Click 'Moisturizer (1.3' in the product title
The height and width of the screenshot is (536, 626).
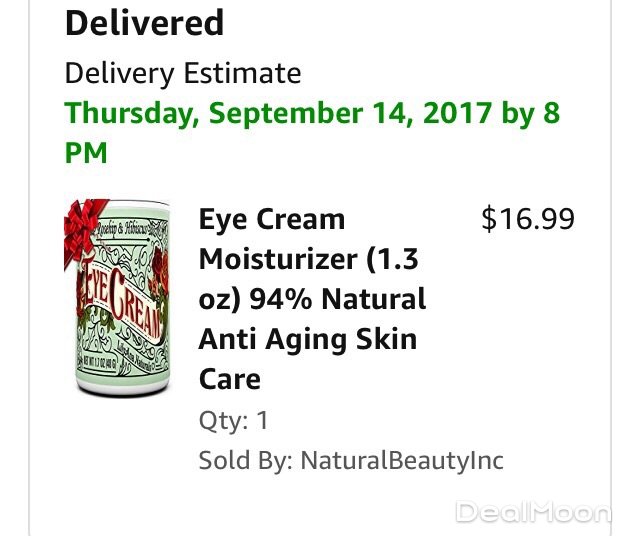(308, 259)
